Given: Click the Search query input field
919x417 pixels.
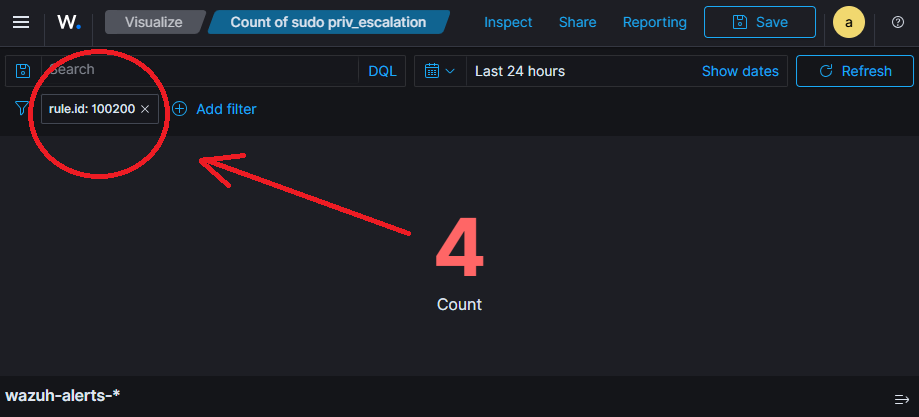Looking at the screenshot, I should tap(200, 71).
